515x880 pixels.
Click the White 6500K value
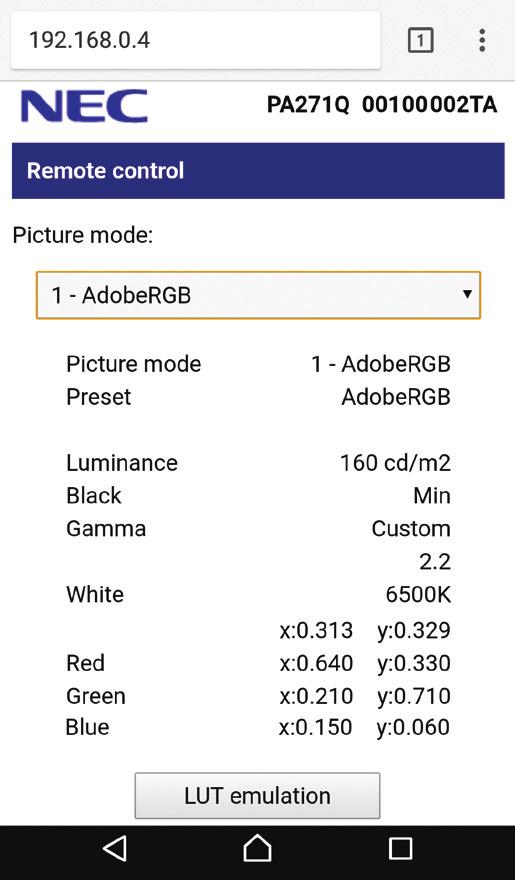pos(418,595)
